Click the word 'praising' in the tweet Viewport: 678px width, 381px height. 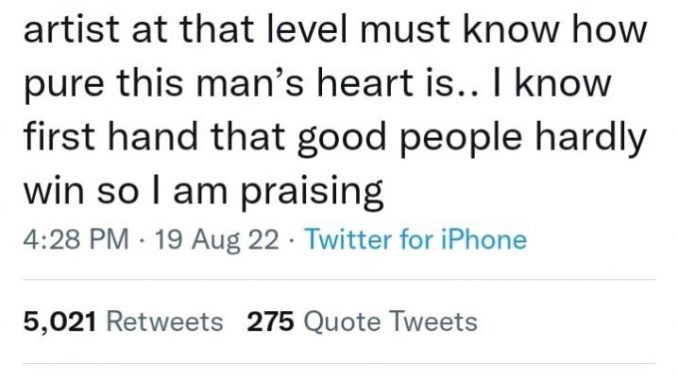coord(312,191)
